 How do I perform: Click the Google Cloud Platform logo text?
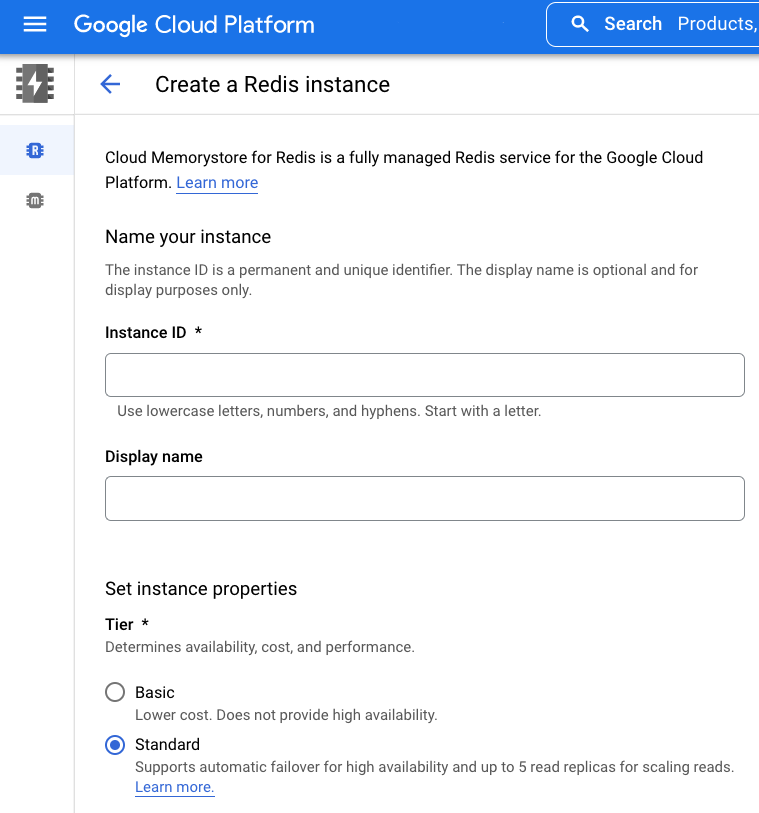(x=194, y=25)
